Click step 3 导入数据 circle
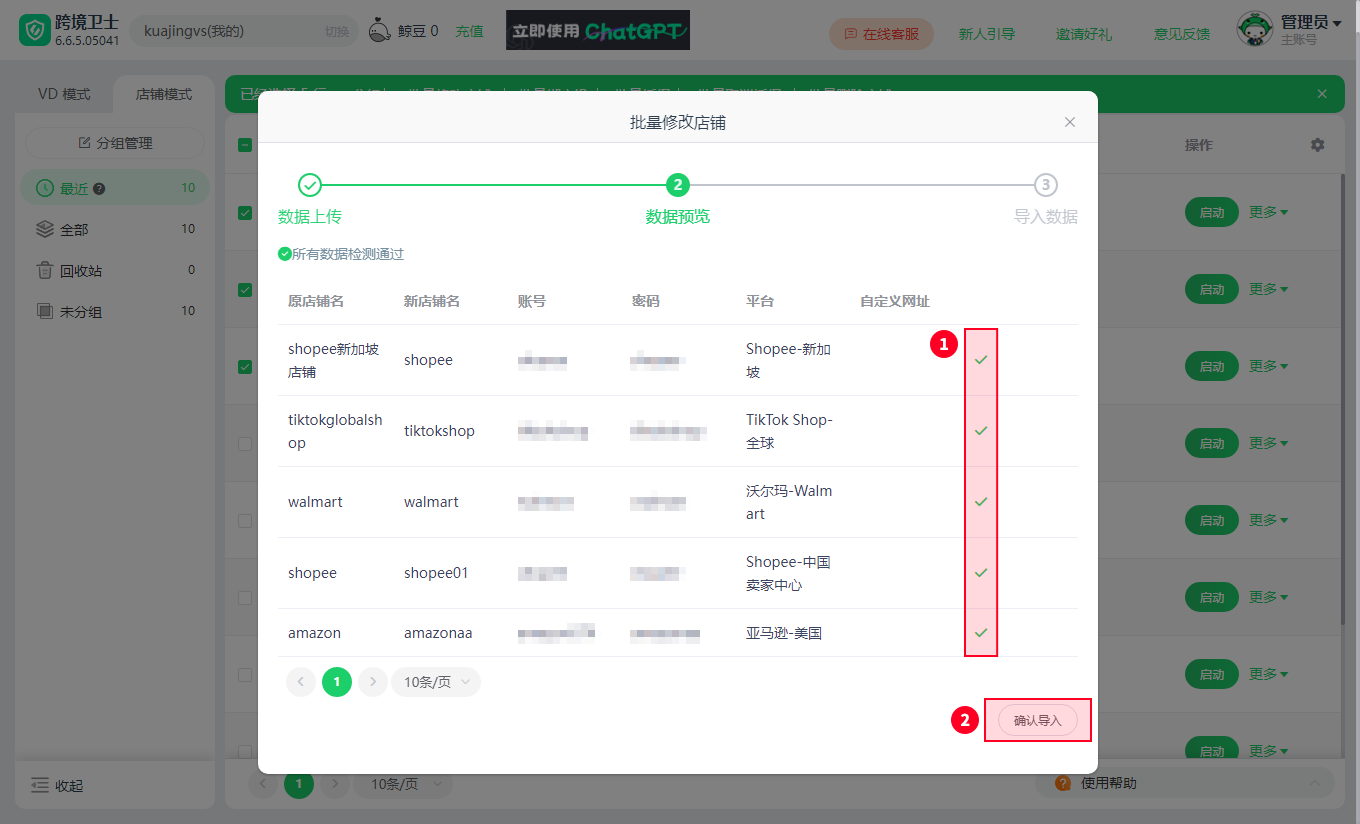Viewport: 1360px width, 824px height. click(1046, 185)
